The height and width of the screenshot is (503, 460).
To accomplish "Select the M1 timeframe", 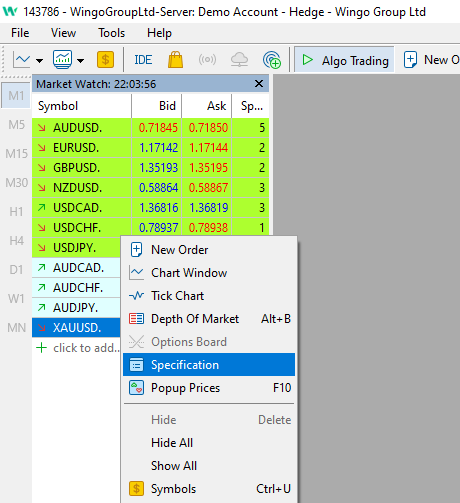I will click(16, 96).
